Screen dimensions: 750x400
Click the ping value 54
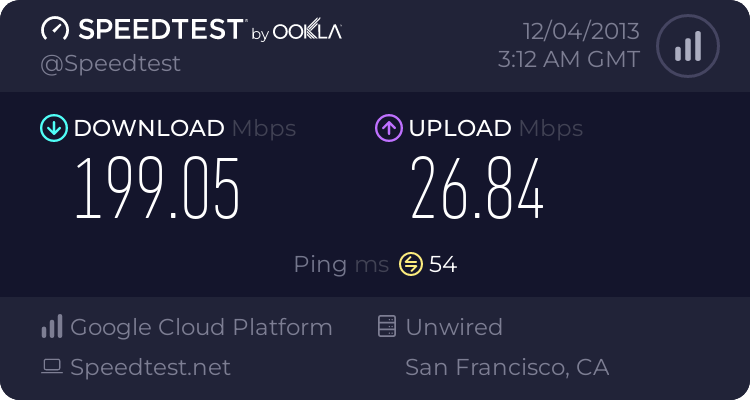(x=443, y=264)
